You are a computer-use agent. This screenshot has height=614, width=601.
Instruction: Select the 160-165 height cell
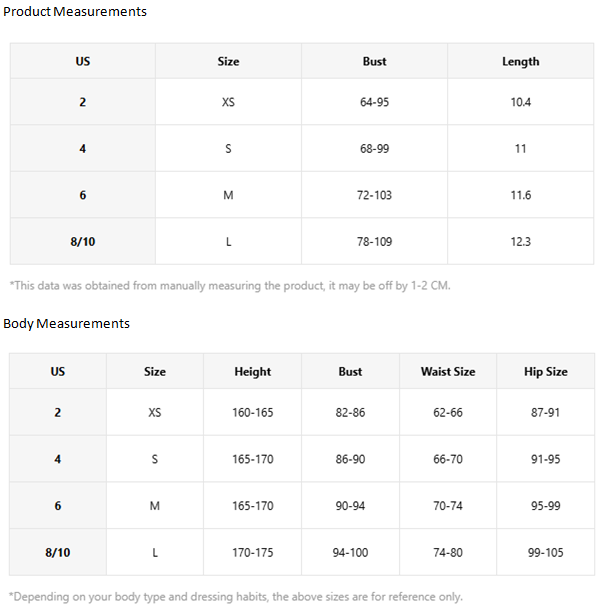click(252, 412)
